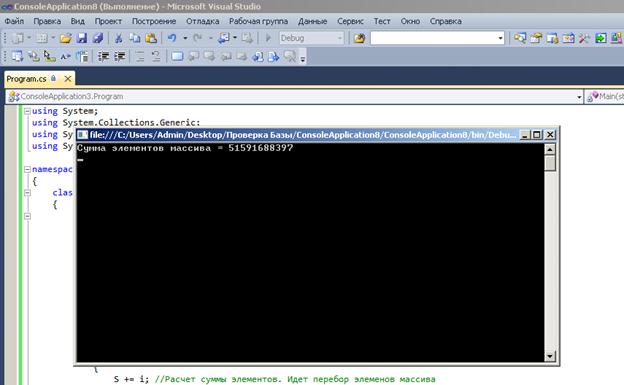624x385 pixels.
Task: Open the Окно menu
Action: coord(410,21)
